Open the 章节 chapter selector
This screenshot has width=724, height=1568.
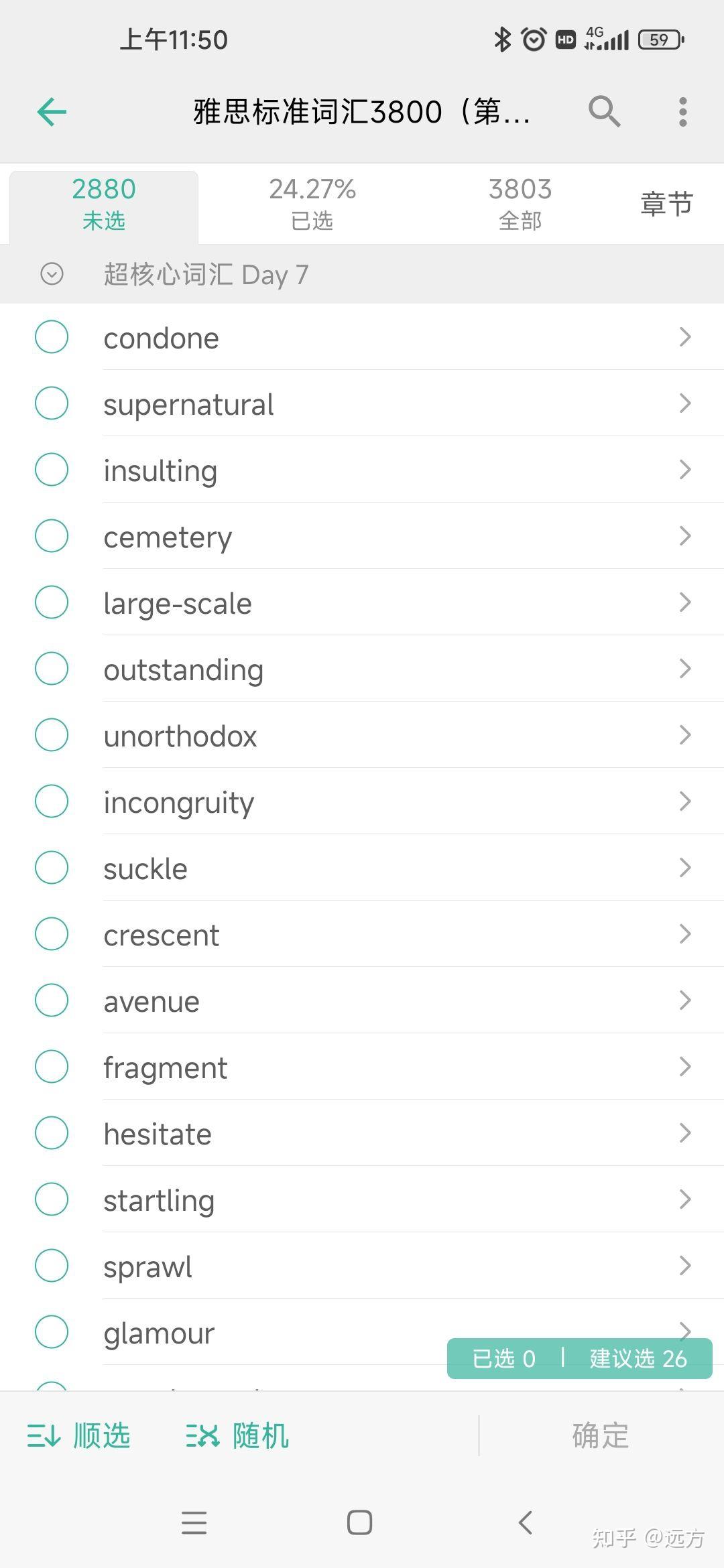[x=666, y=204]
